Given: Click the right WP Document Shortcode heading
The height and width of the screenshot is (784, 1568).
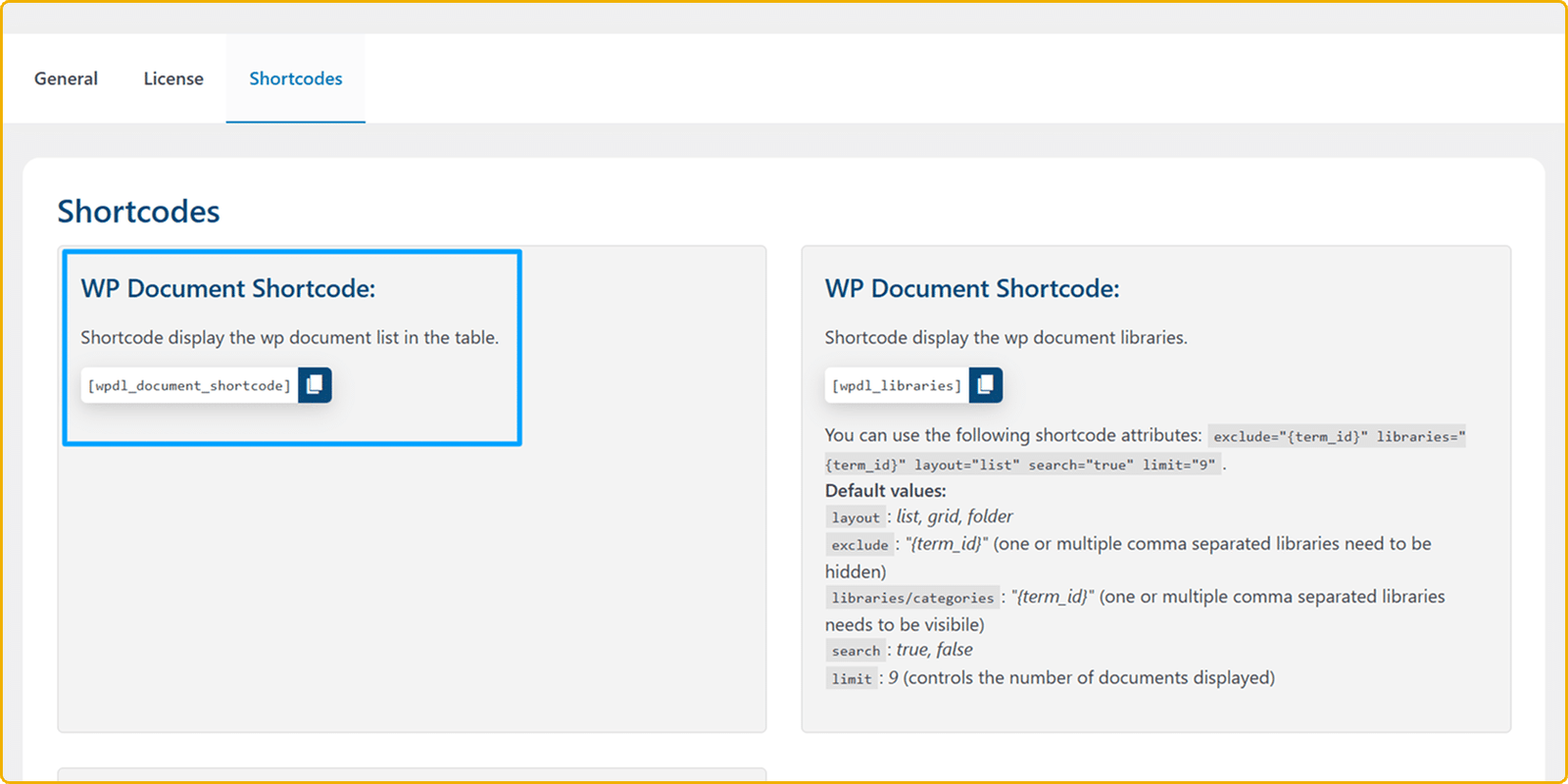Looking at the screenshot, I should (972, 288).
